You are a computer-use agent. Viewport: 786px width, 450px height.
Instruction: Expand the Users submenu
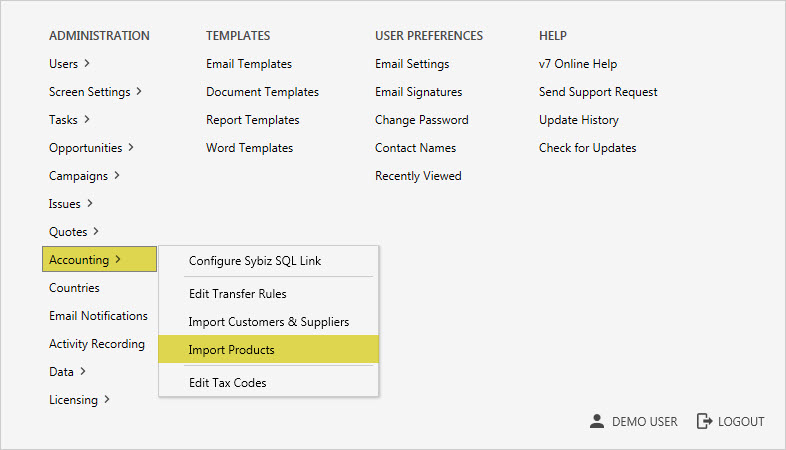click(69, 64)
